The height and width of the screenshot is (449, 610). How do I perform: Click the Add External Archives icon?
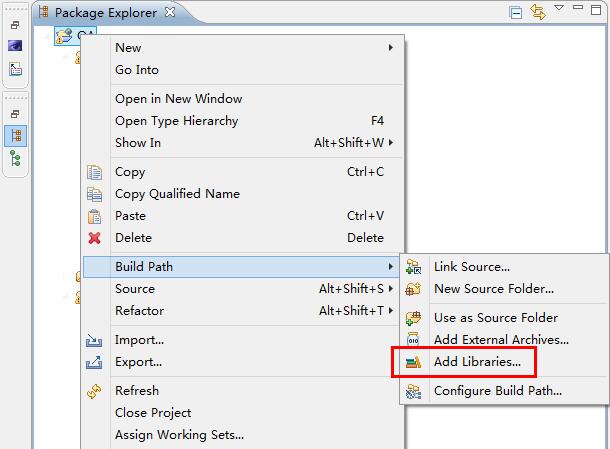[x=413, y=340]
